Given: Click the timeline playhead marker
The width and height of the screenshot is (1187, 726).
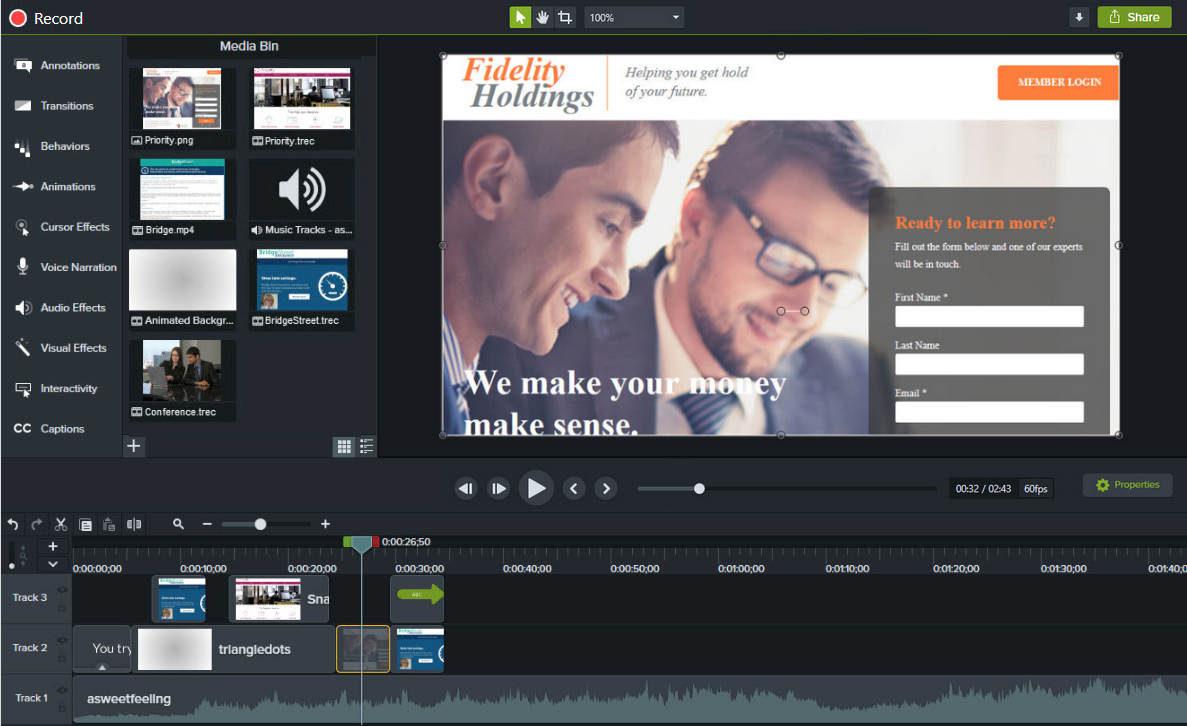Looking at the screenshot, I should [x=362, y=544].
